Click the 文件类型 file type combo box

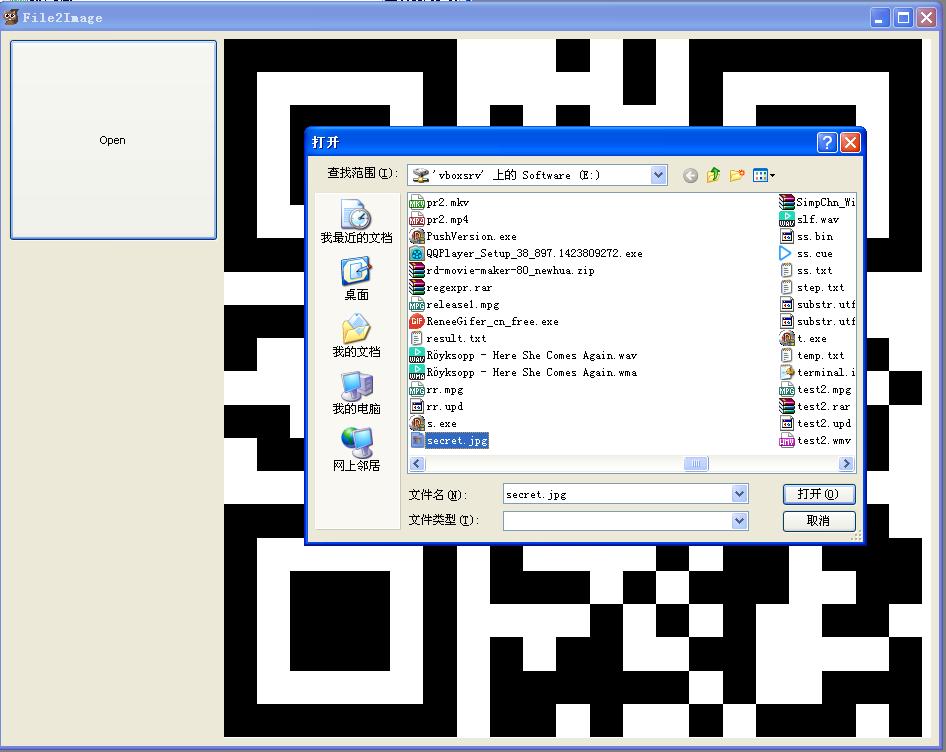coord(626,521)
